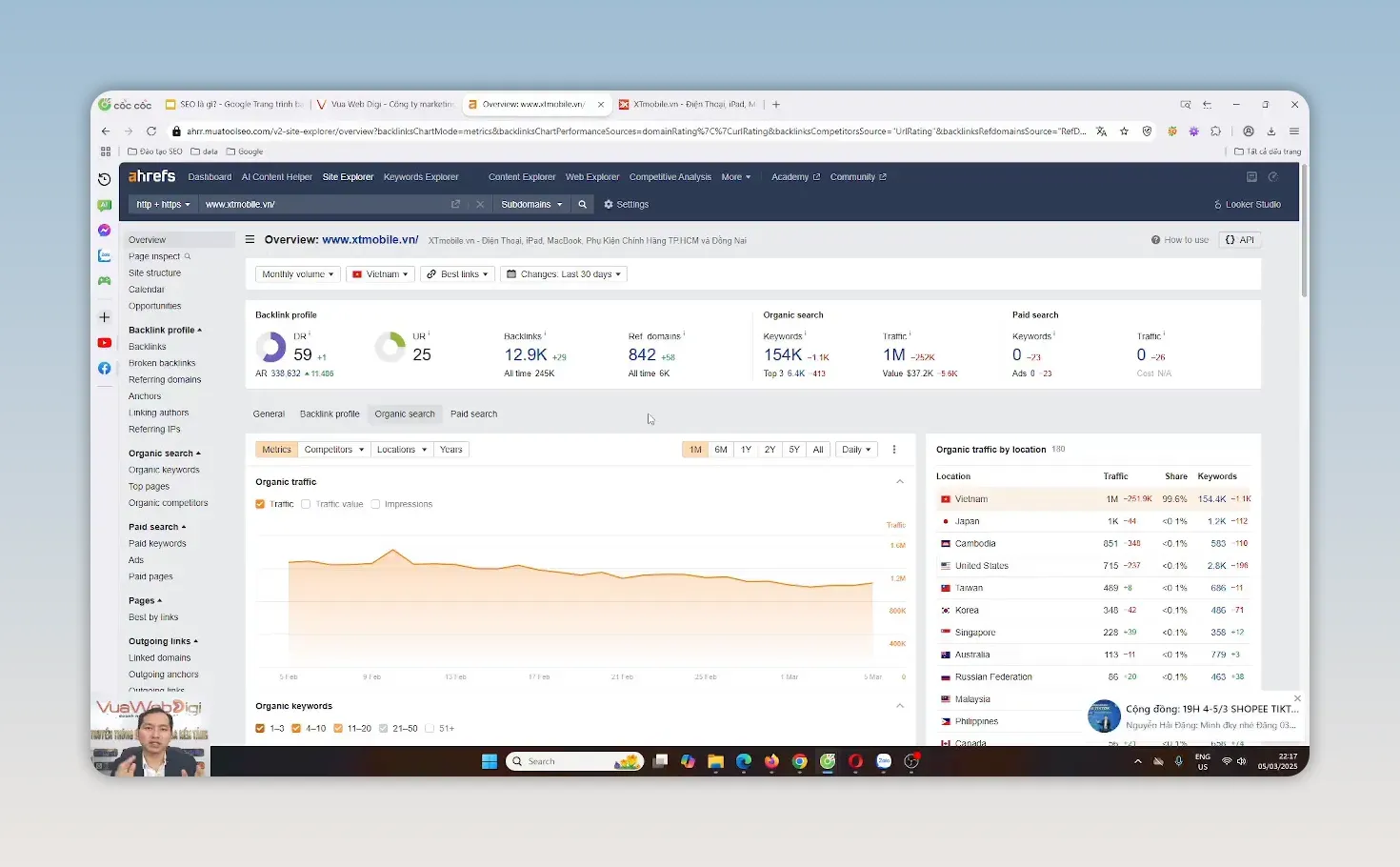Enable the Impressions checkbox
Screen dimensions: 1400x867
(x=375, y=504)
